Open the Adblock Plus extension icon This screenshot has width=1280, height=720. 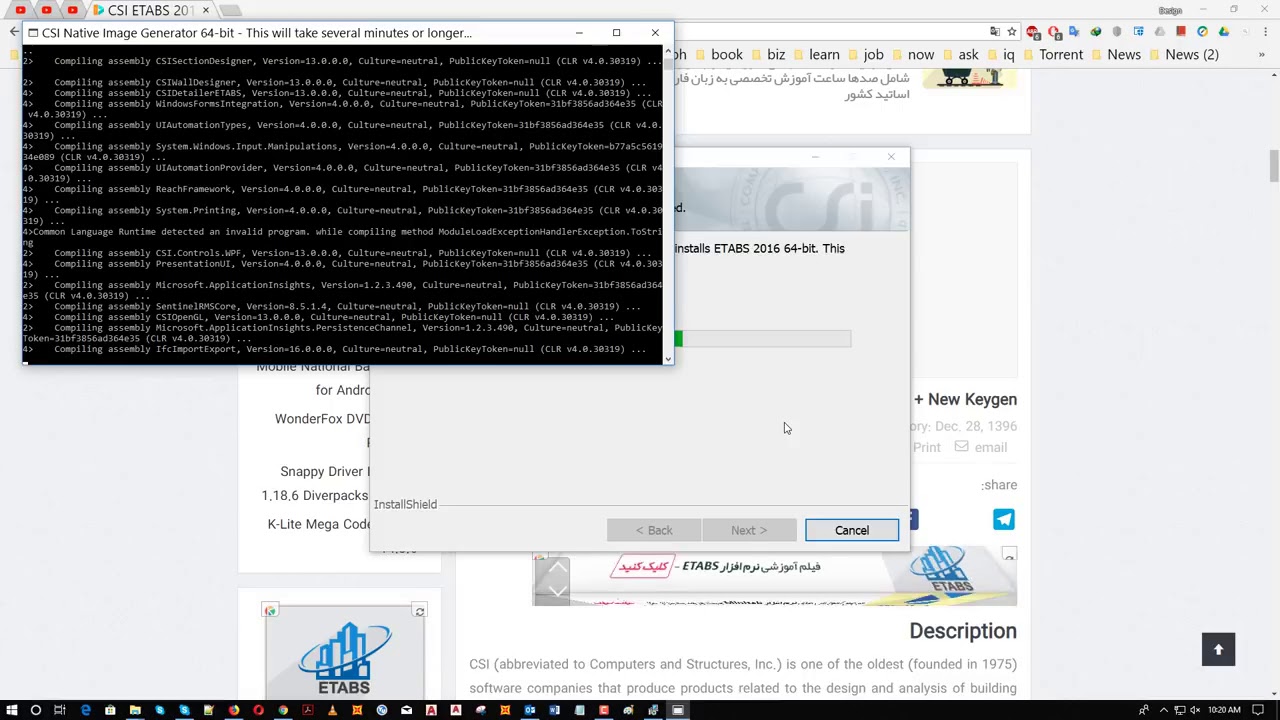(x=1033, y=33)
